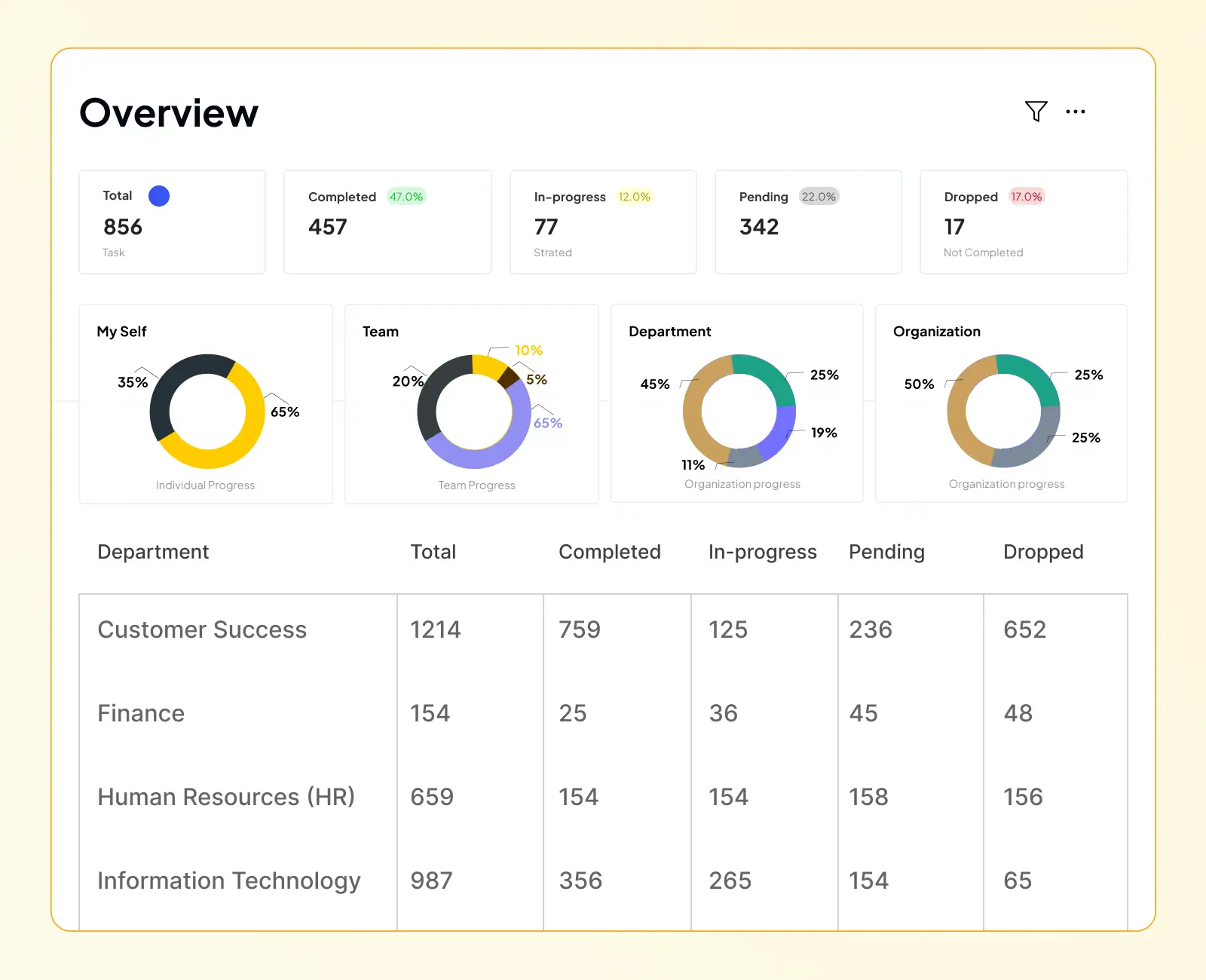Open the Dropped 17 value
1206x980 pixels.
954,227
